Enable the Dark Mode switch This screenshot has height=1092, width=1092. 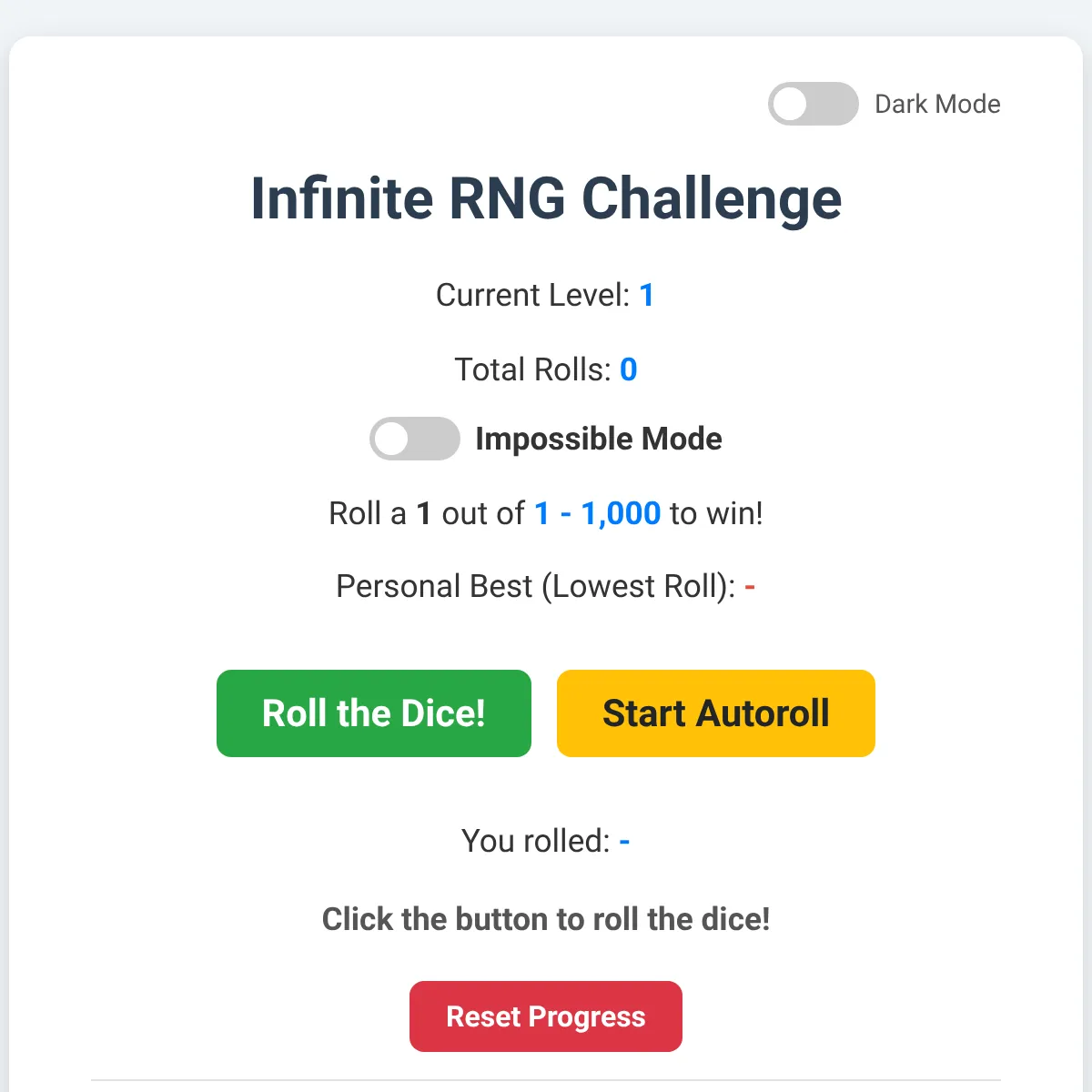click(813, 104)
